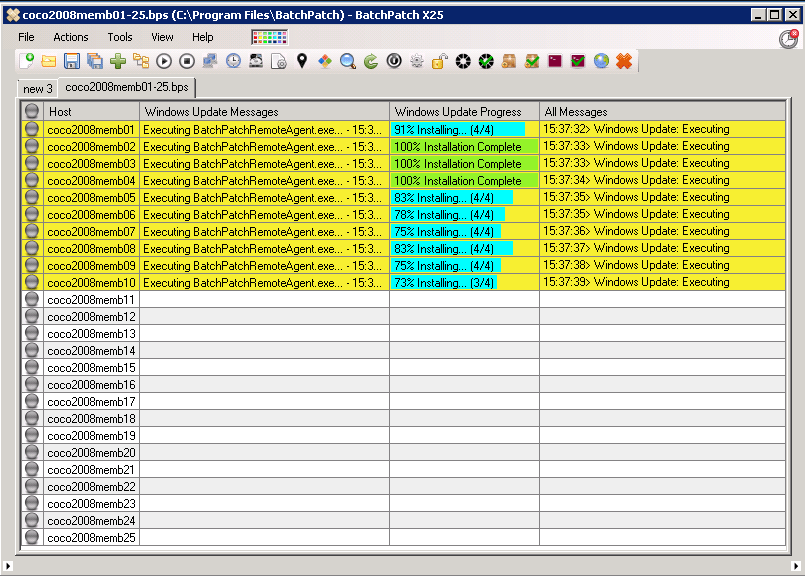Click the Stop circle toolbar icon
Screen dimensions: 805x576
coord(187,61)
